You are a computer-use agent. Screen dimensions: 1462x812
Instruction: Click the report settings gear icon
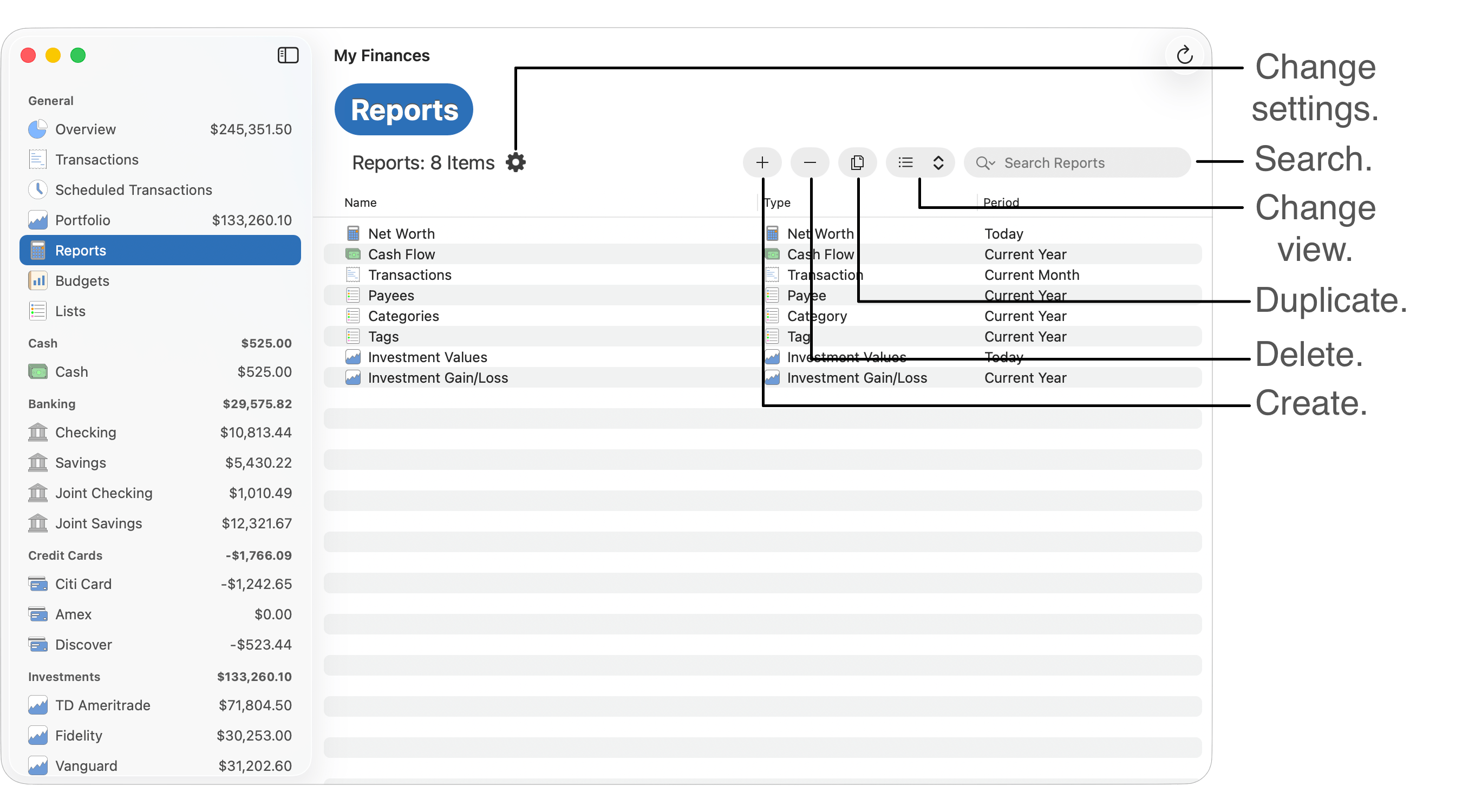pos(515,163)
